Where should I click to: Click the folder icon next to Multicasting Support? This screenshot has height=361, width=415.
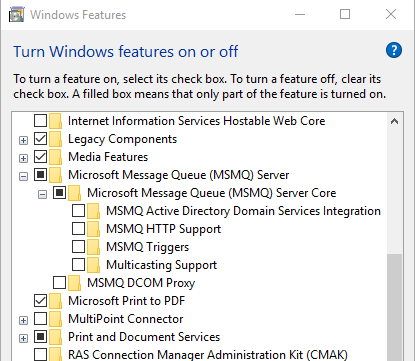click(93, 265)
